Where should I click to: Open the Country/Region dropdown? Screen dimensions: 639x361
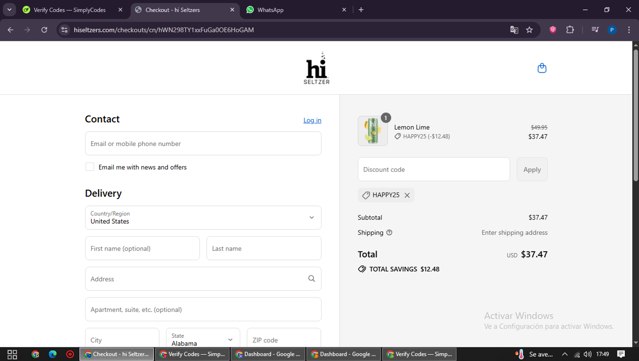pyautogui.click(x=203, y=218)
